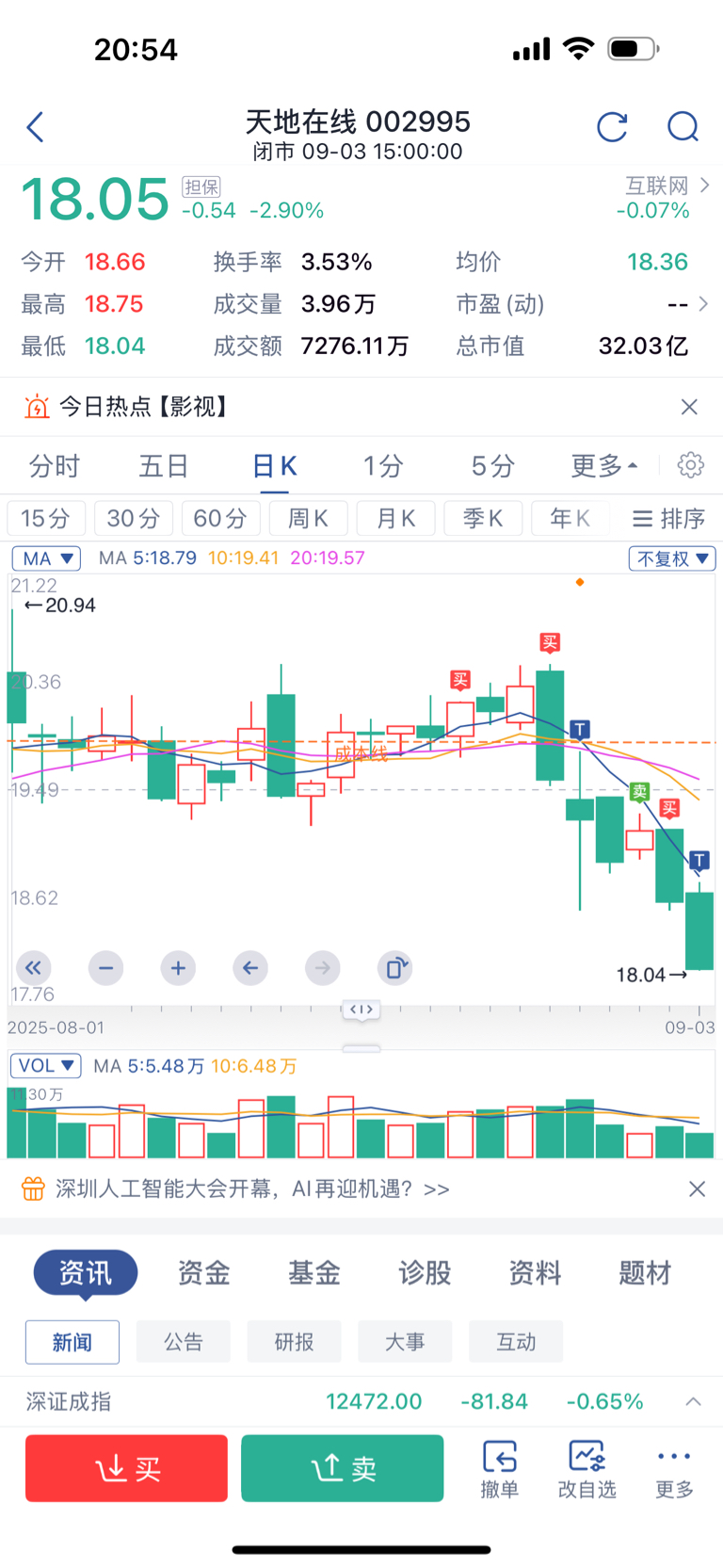This screenshot has width=723, height=1568.
Task: Tap the 成本线 label on chart
Action: (361, 753)
